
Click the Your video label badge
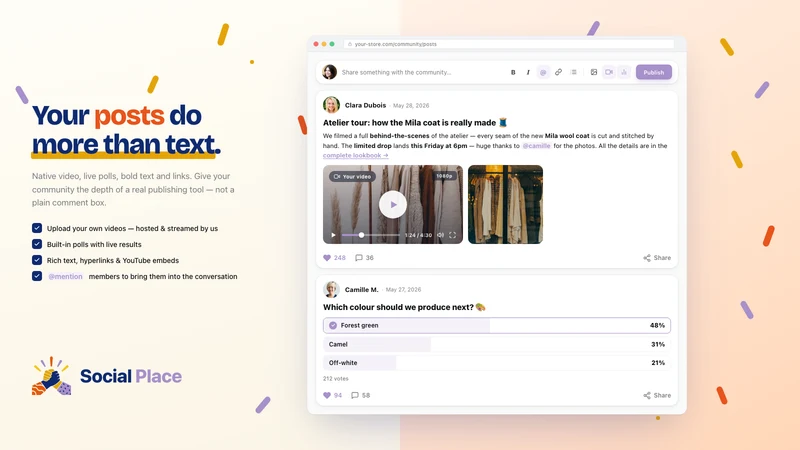click(x=353, y=177)
